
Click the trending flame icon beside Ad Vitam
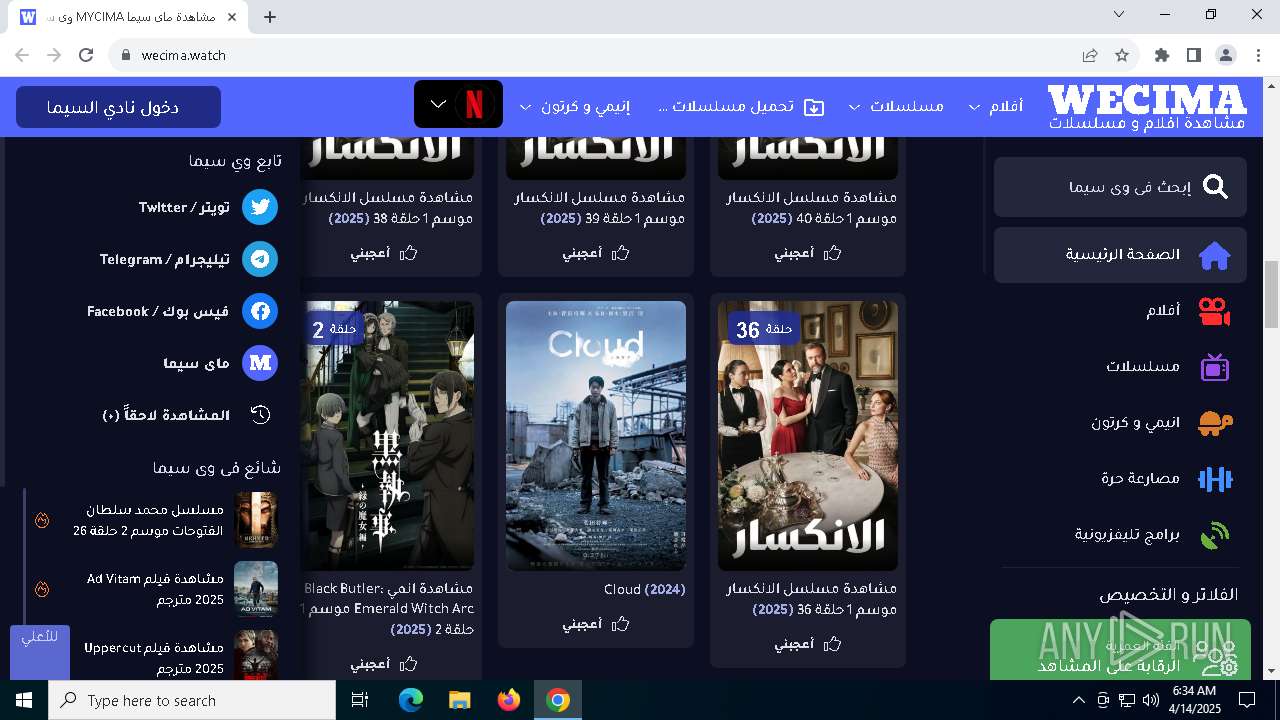coord(42,589)
